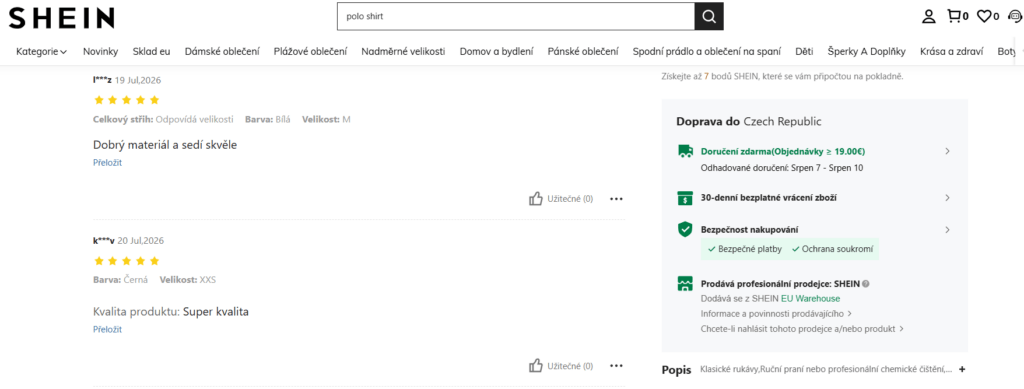
Task: Open seller information and obligations link
Action: pyautogui.click(x=776, y=314)
